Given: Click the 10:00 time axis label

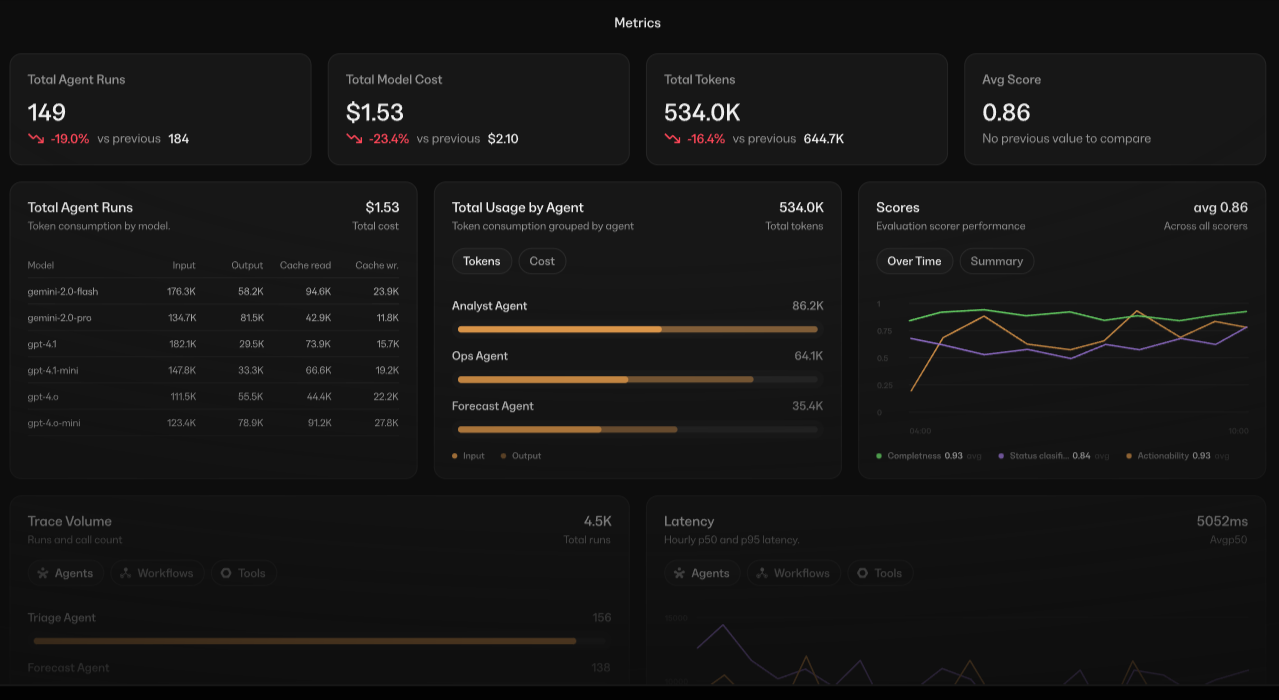Looking at the screenshot, I should point(1238,431).
